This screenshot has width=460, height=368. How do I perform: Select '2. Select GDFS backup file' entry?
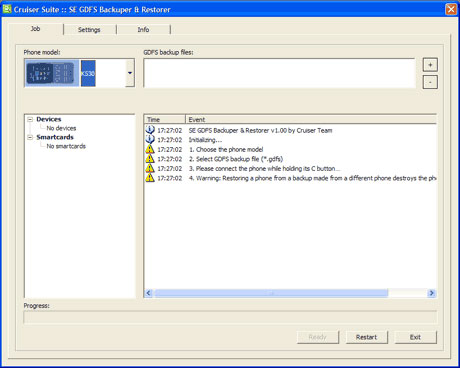point(236,159)
